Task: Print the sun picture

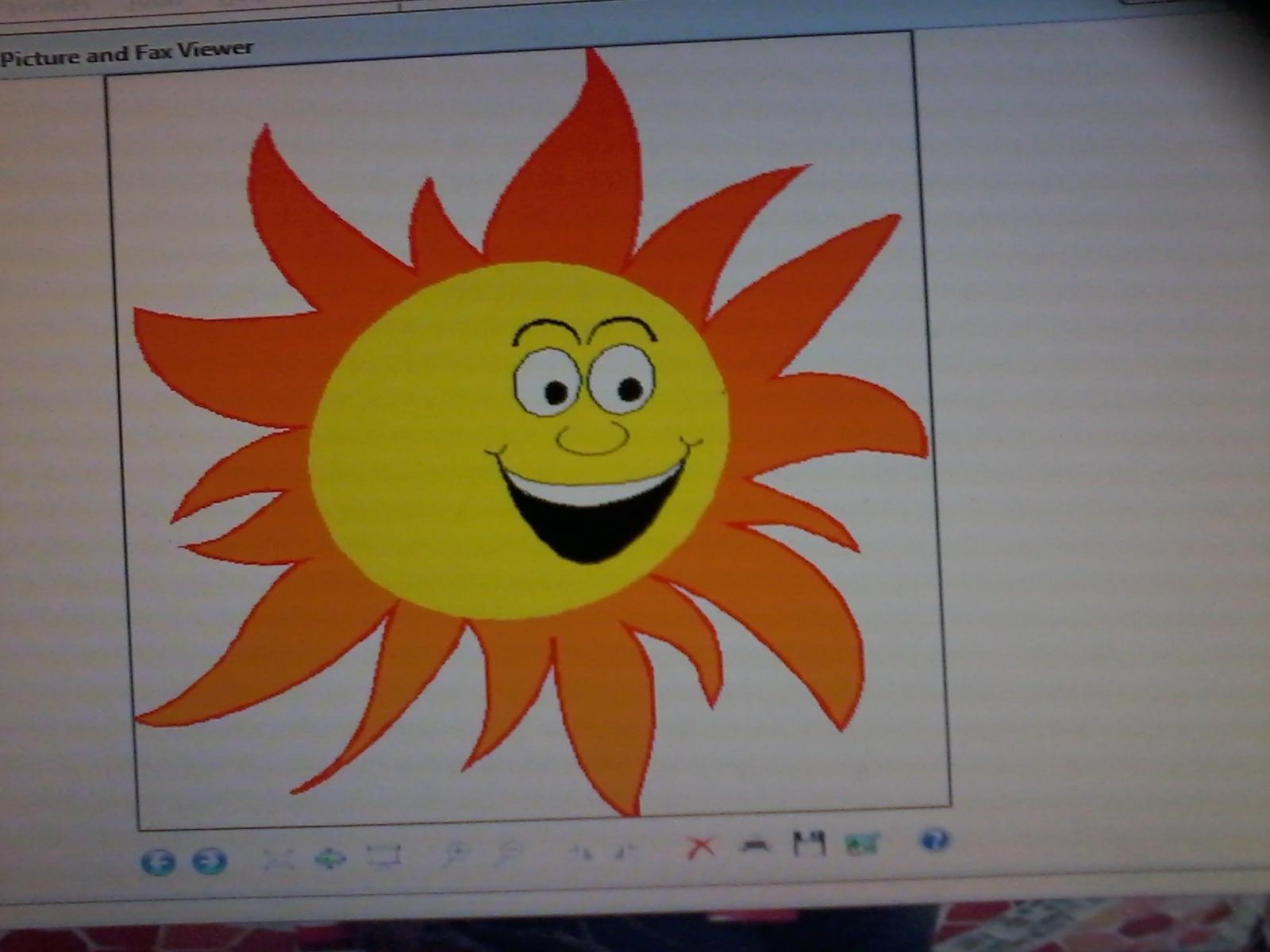Action: (756, 846)
